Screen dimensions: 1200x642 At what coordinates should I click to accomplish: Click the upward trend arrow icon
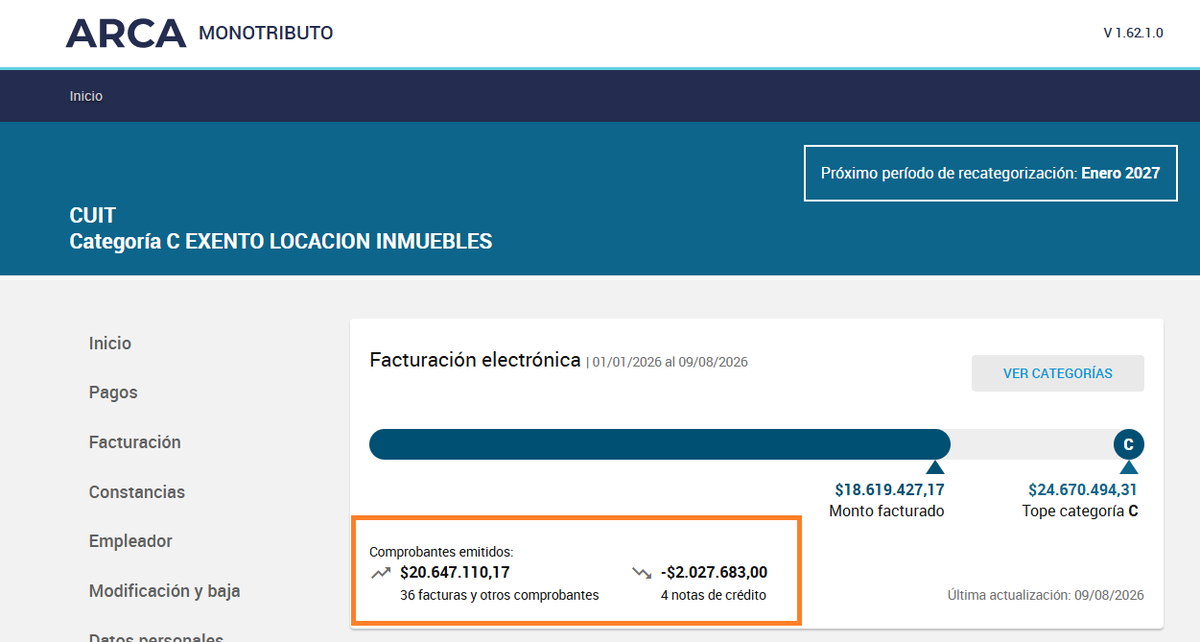pyautogui.click(x=380, y=573)
